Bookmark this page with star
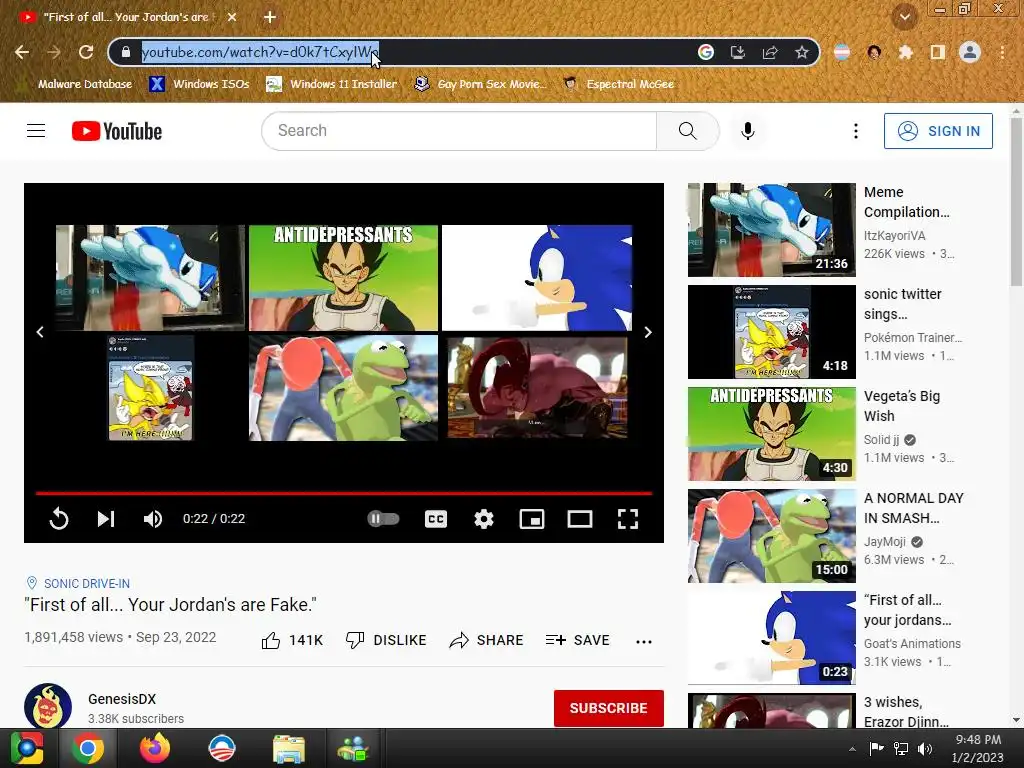The width and height of the screenshot is (1024, 768). tap(802, 52)
